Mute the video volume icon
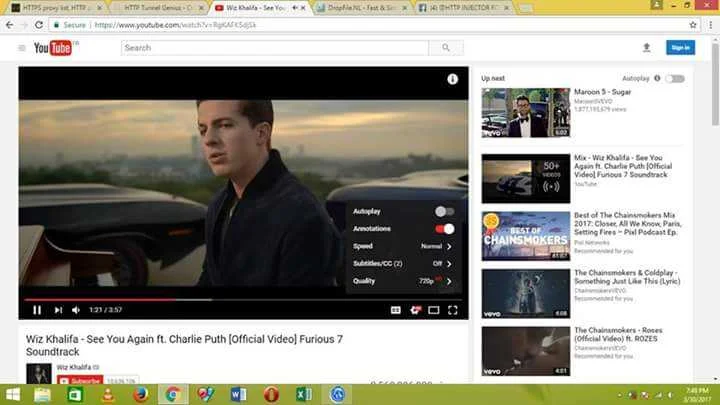 pos(76,310)
